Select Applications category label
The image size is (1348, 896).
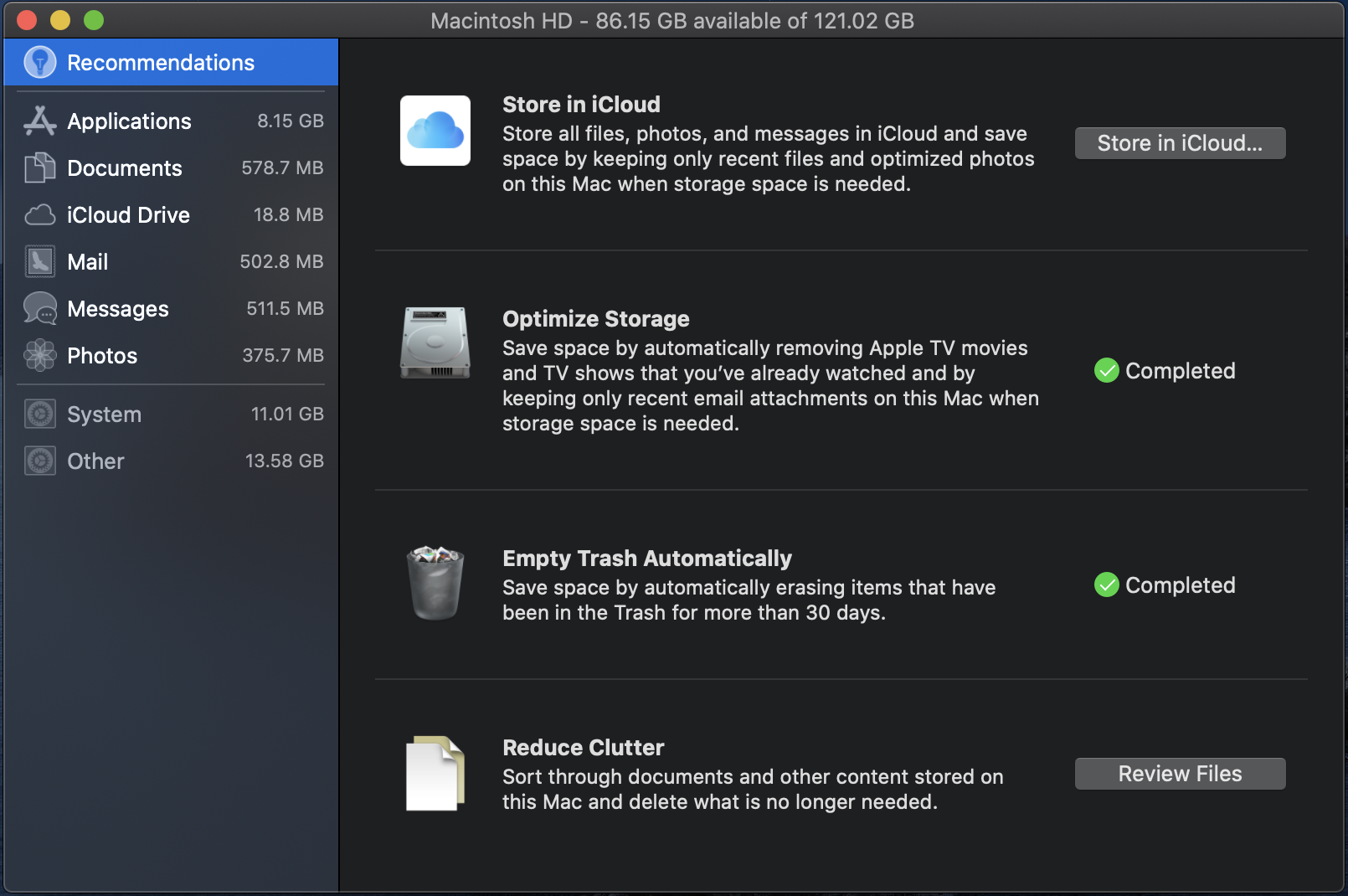129,121
